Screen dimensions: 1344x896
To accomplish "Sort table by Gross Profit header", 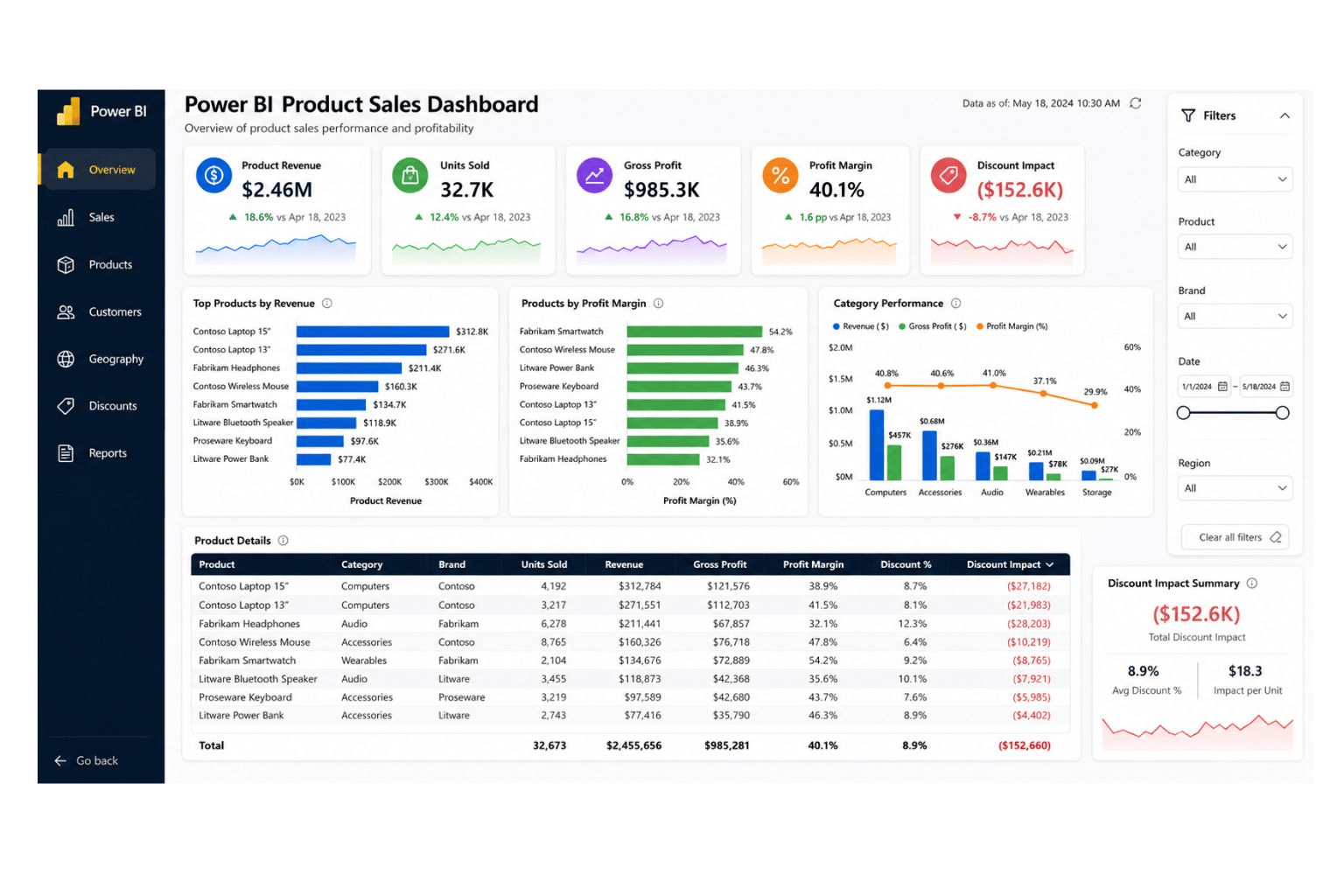I will click(719, 564).
